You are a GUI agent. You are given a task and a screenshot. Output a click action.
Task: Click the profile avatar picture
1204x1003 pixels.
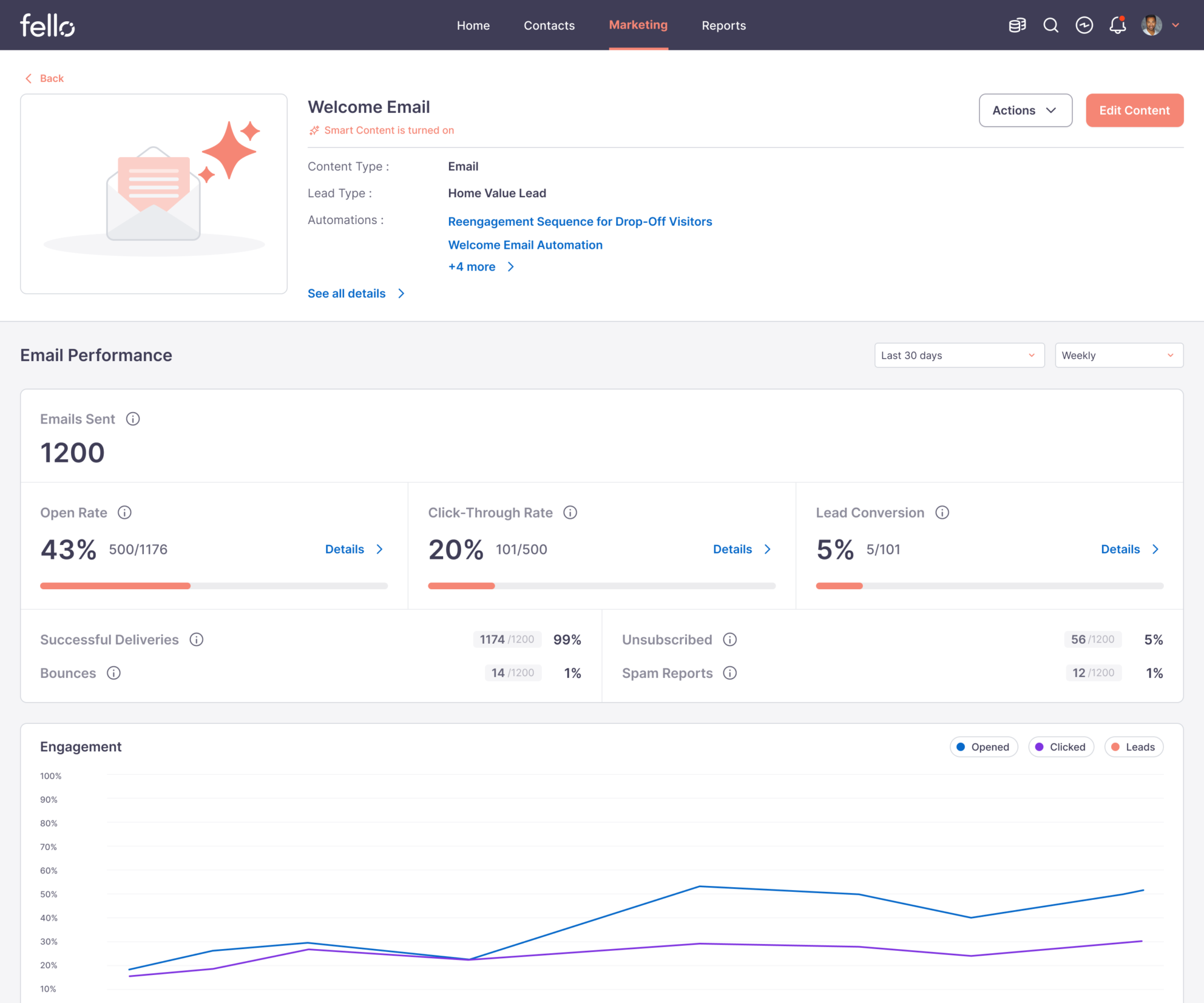pos(1151,25)
